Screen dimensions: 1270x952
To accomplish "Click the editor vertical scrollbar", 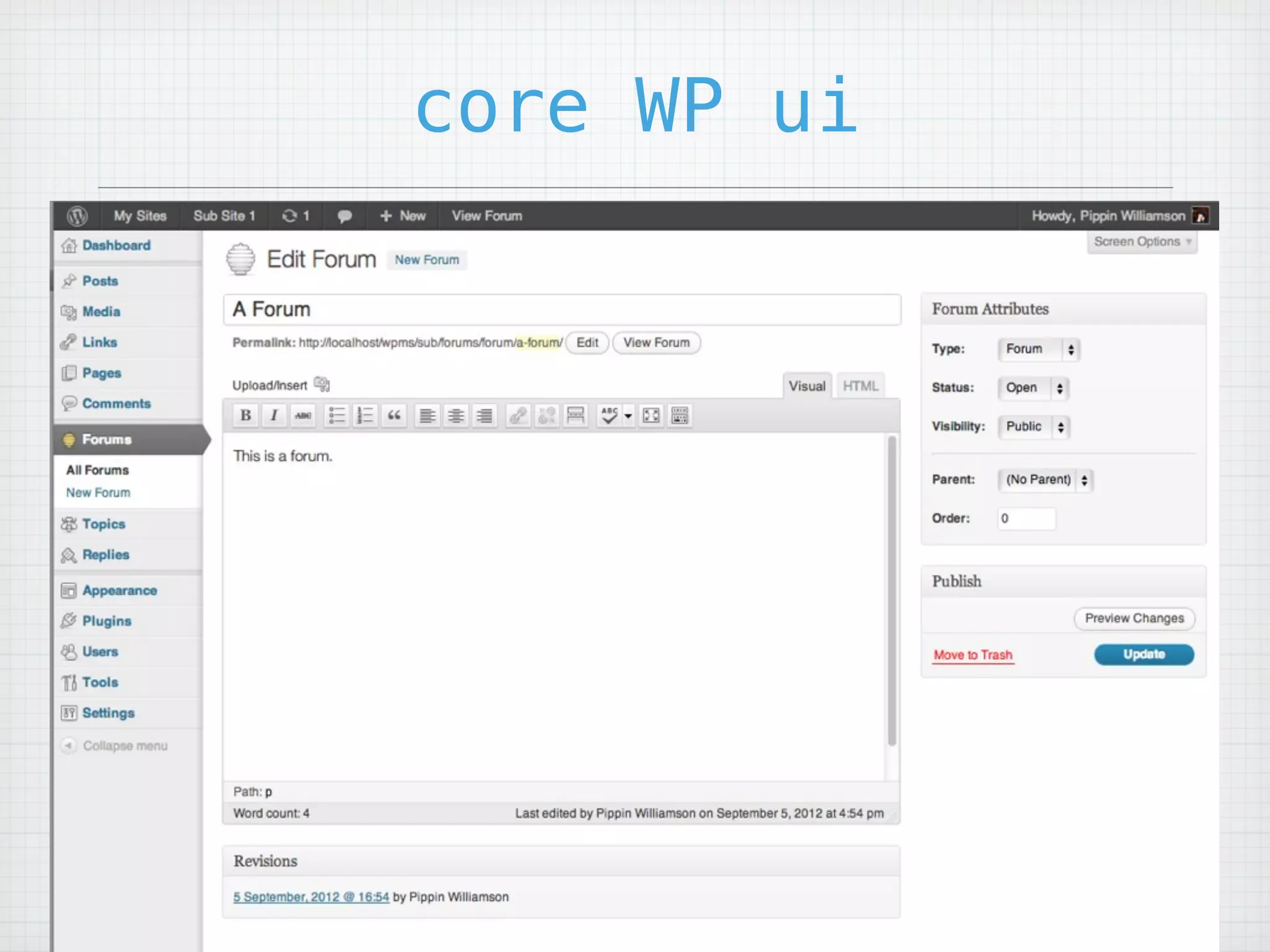I will pyautogui.click(x=892, y=591).
